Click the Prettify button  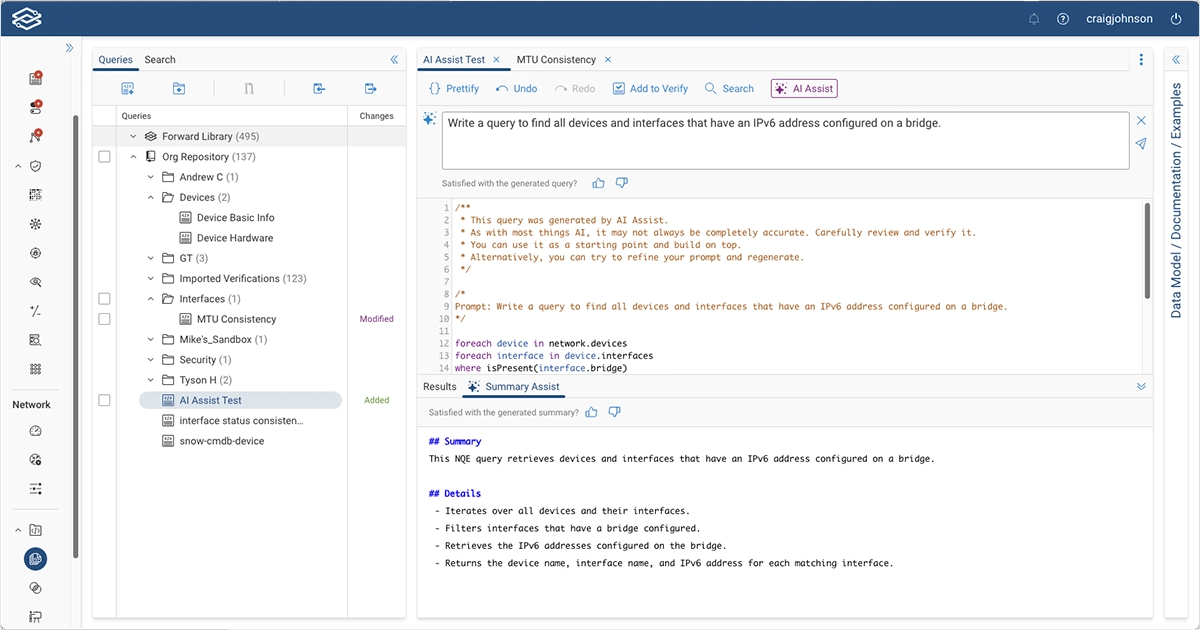pos(453,88)
